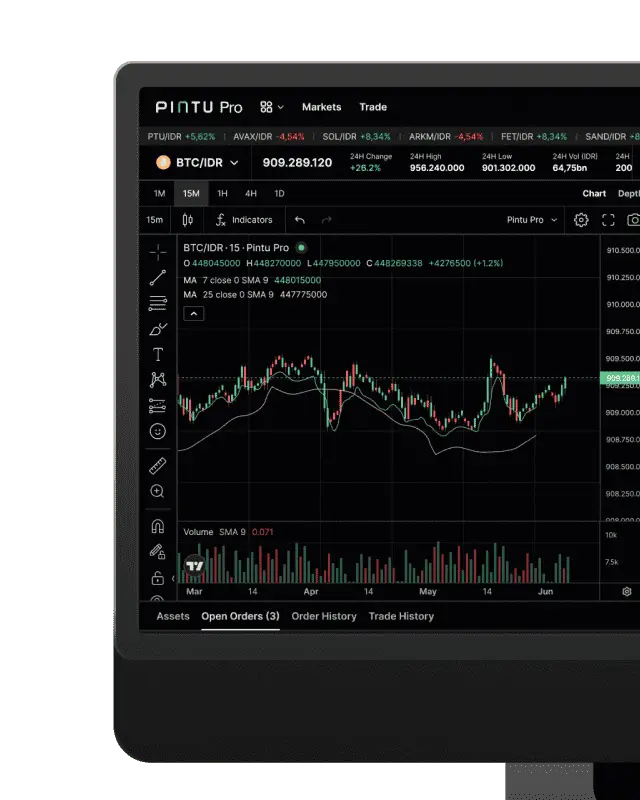The height and width of the screenshot is (800, 640).
Task: Open the Fibonacci retracement tool
Action: coord(158,303)
